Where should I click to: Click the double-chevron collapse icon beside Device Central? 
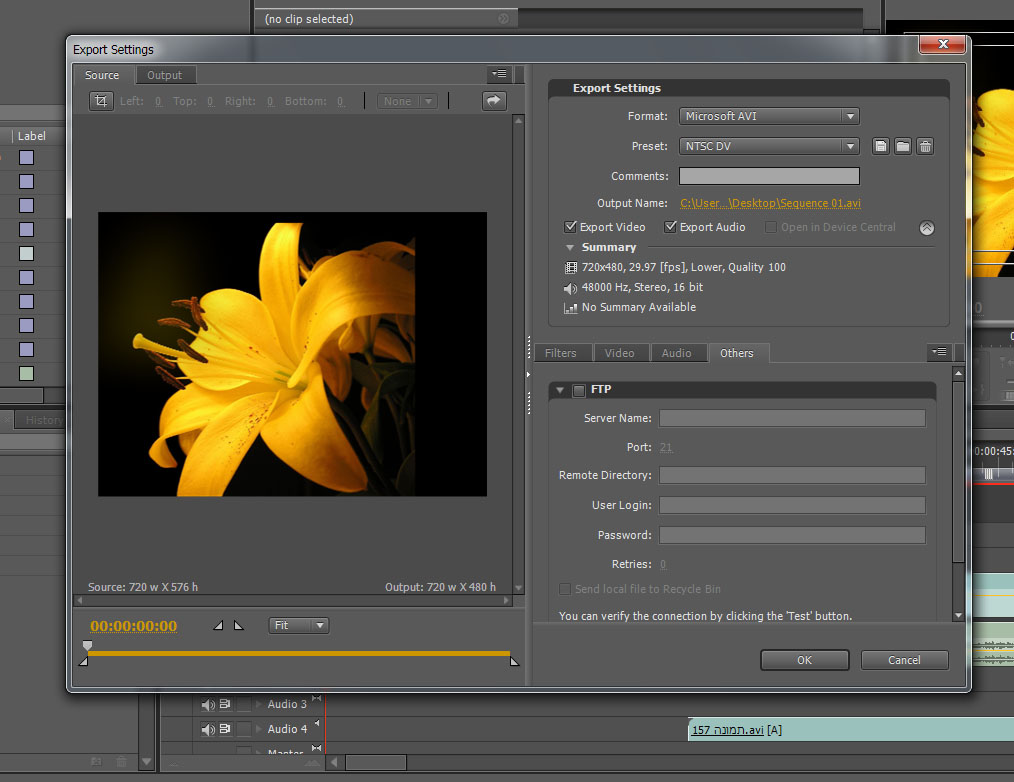(x=927, y=228)
